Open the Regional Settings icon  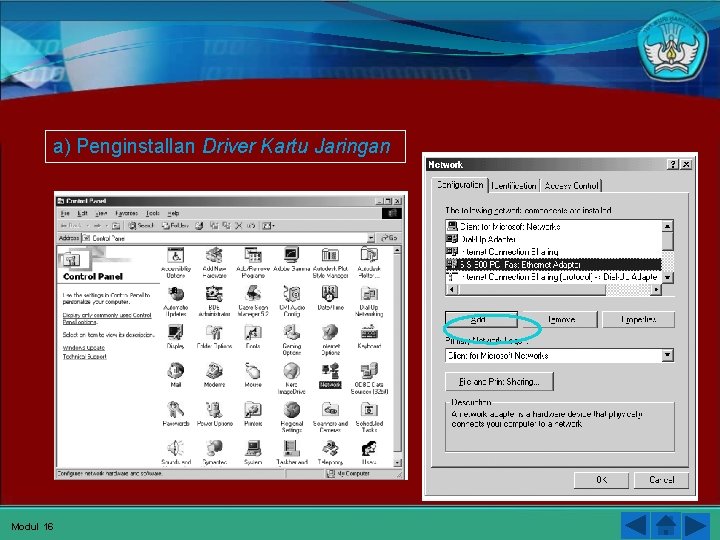292,417
